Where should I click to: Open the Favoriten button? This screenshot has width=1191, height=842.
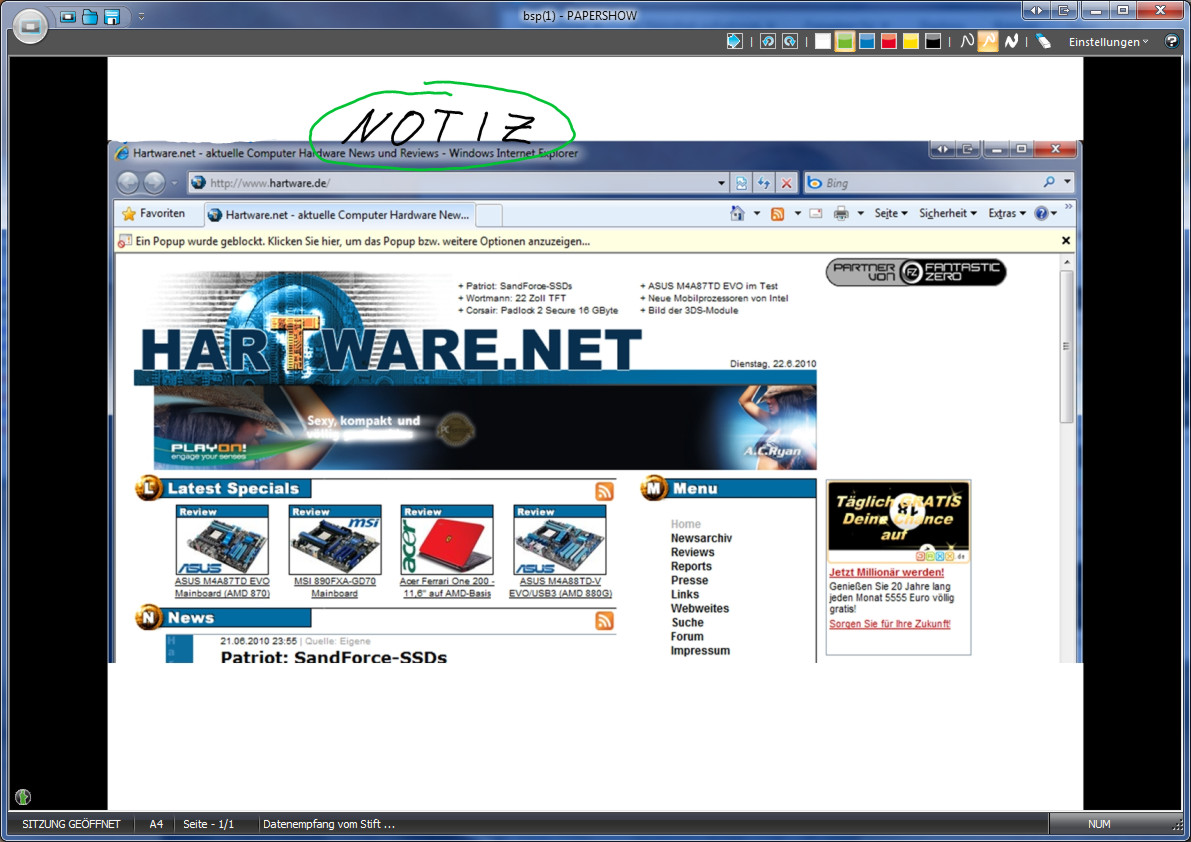coord(154,213)
